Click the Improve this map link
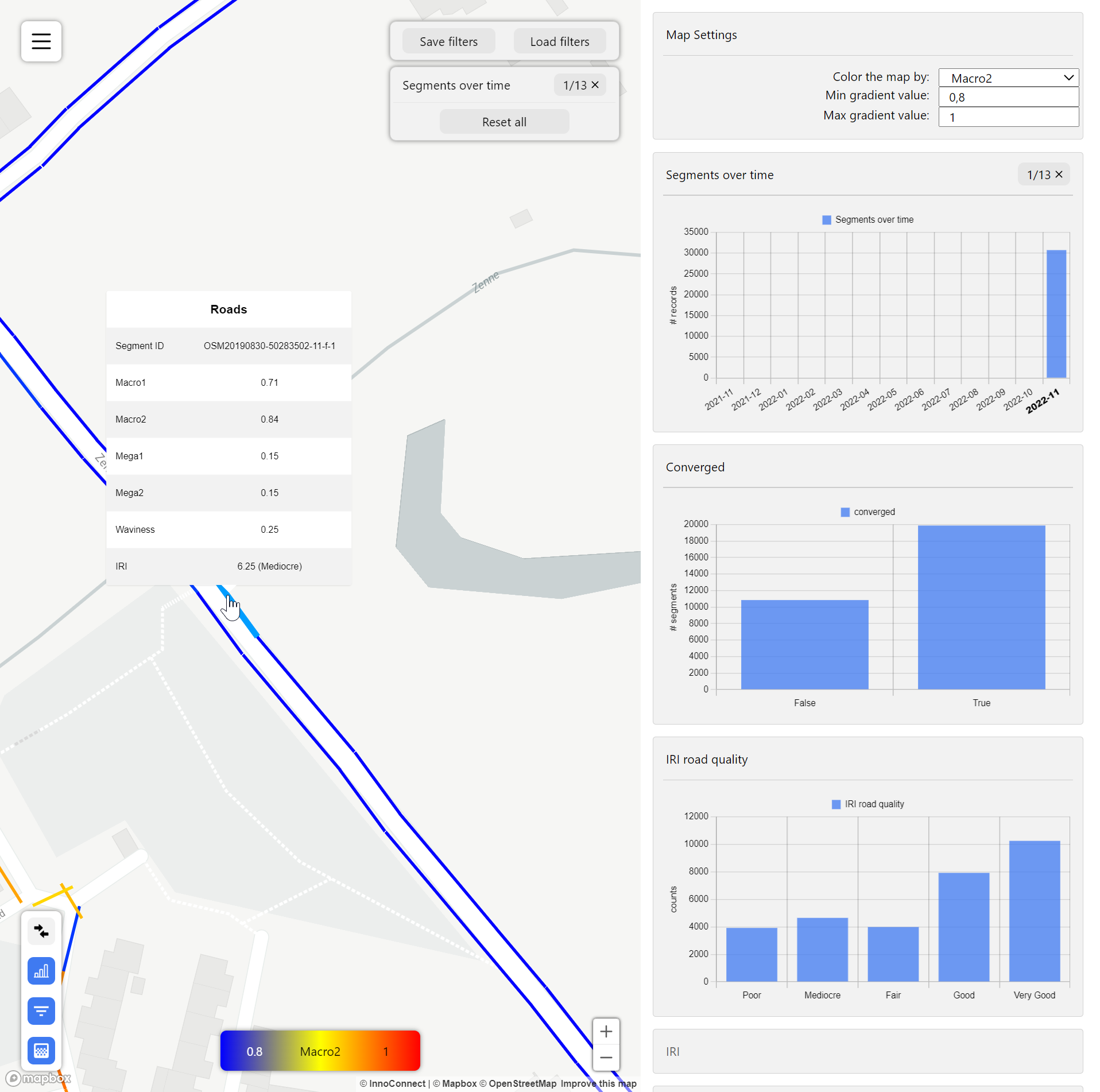Screen dimensions: 1100x1092 598,1083
